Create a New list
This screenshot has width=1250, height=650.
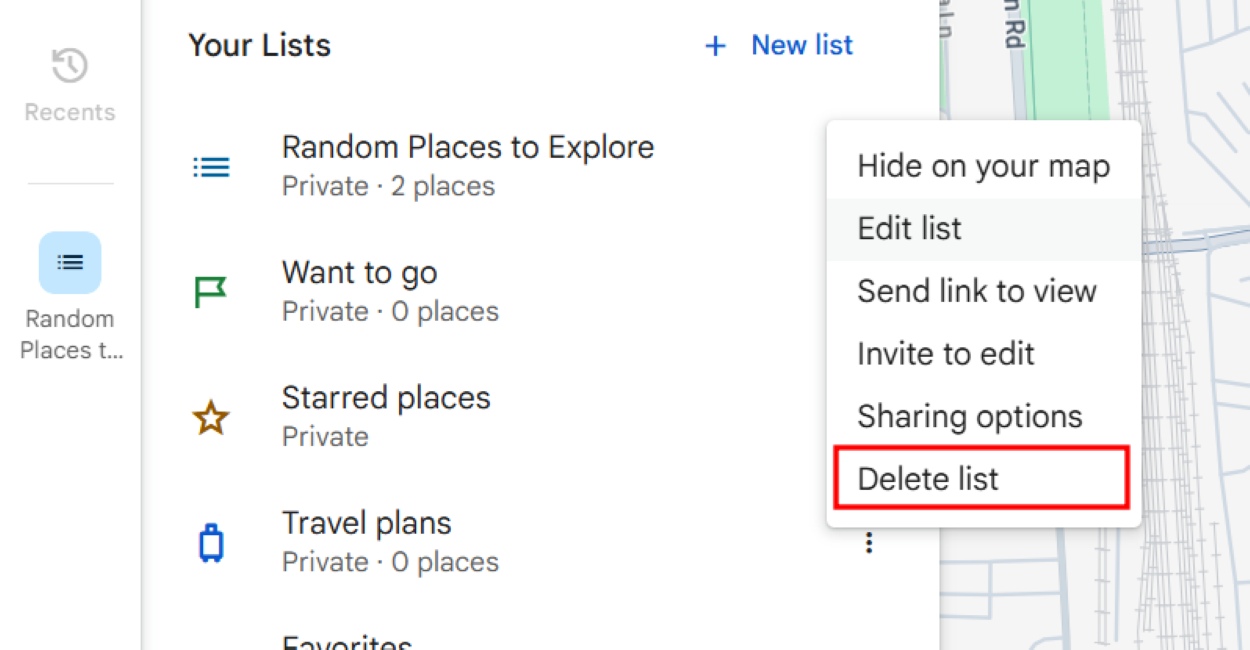(801, 45)
